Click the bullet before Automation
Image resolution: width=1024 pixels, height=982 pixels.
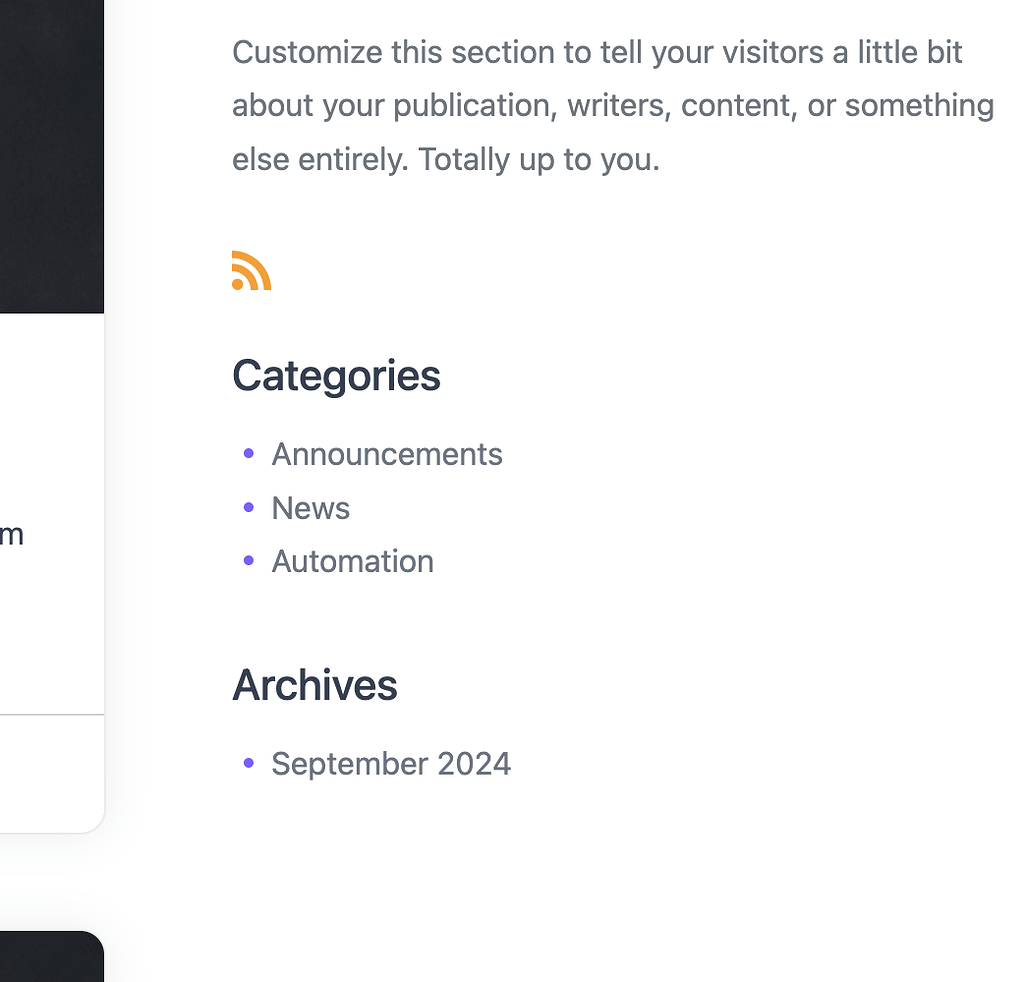coord(248,560)
